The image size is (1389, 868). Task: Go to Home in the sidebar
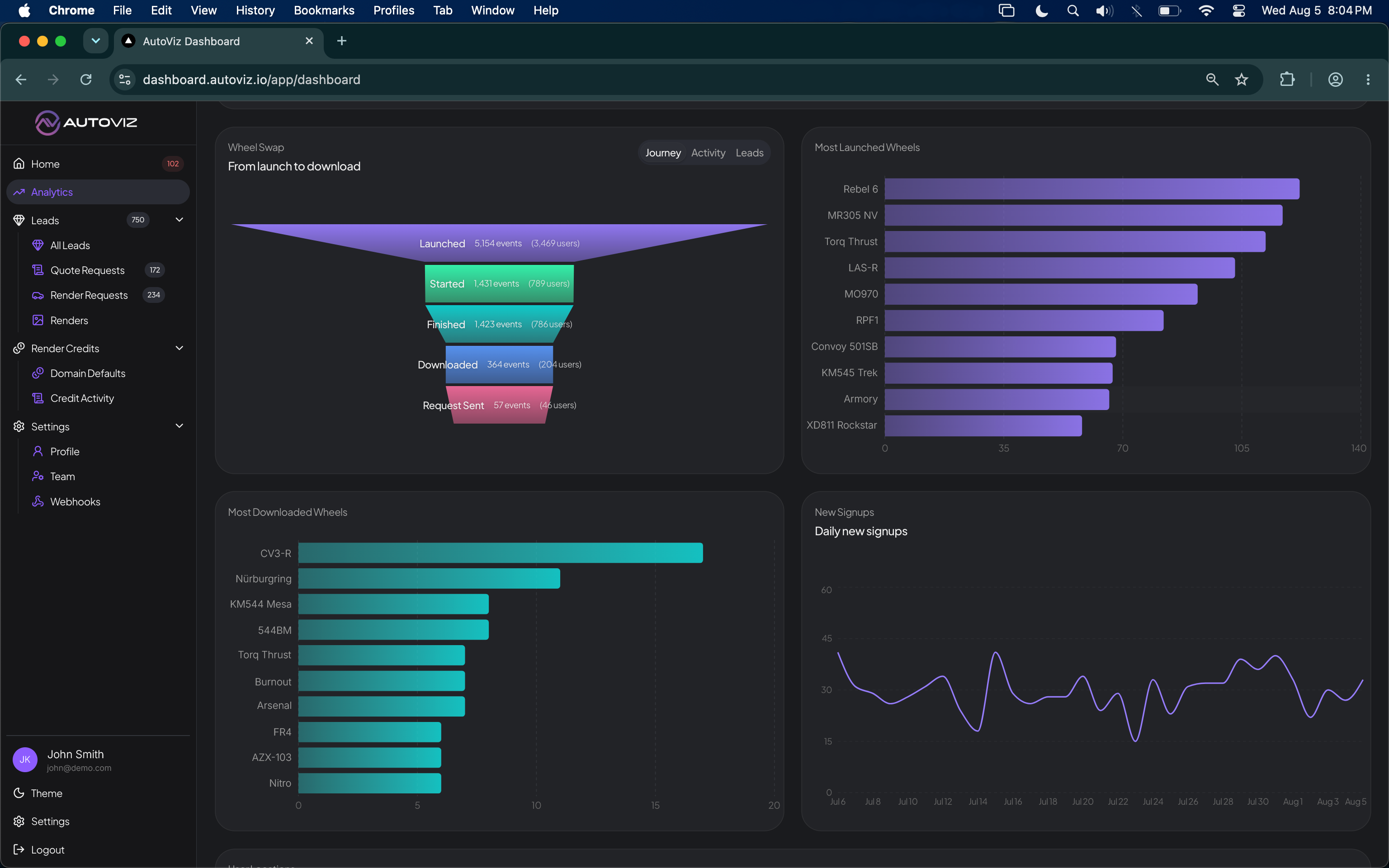(x=98, y=164)
